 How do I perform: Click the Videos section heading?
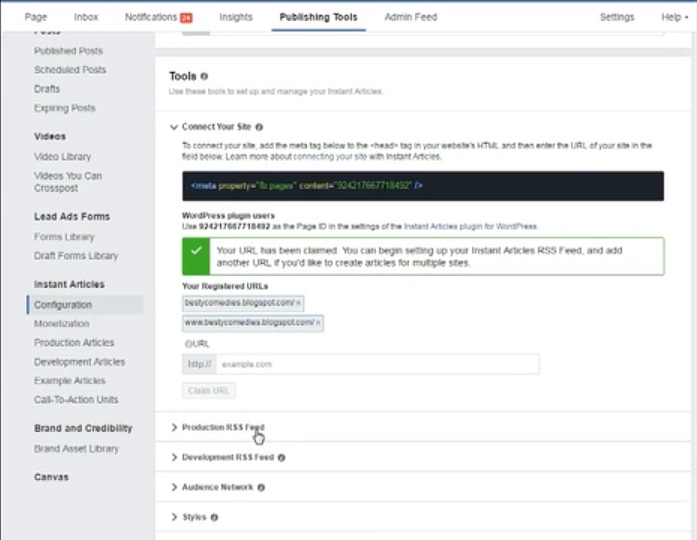[50, 137]
